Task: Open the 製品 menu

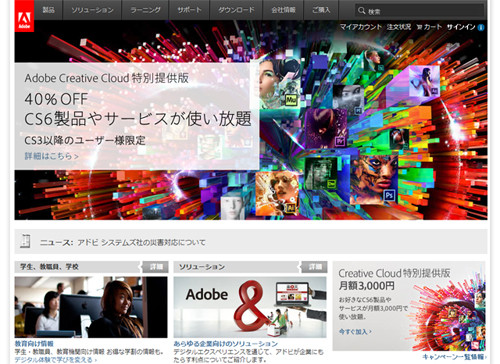Action: [x=48, y=10]
